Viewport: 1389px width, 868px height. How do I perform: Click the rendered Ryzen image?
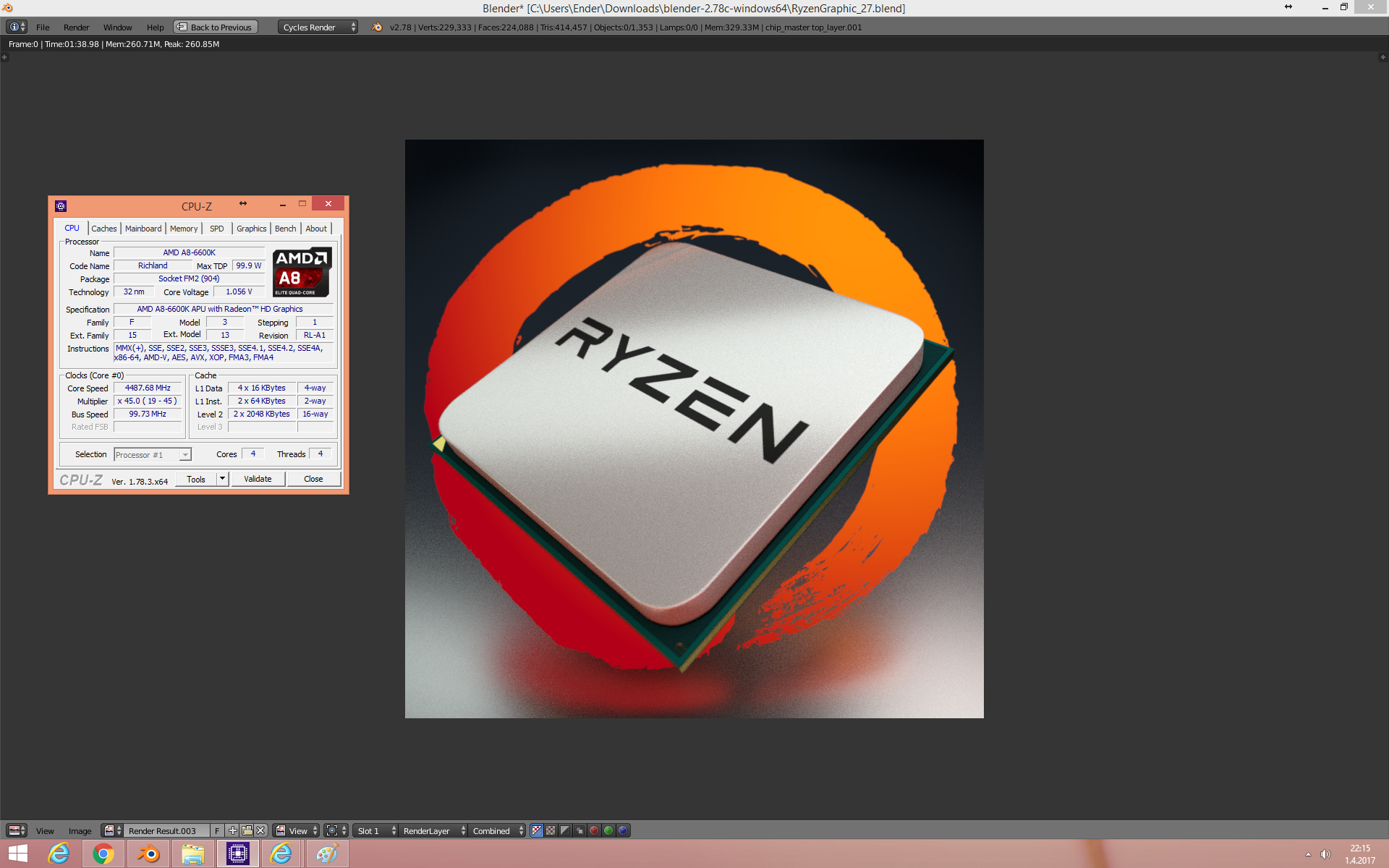pyautogui.click(x=694, y=429)
